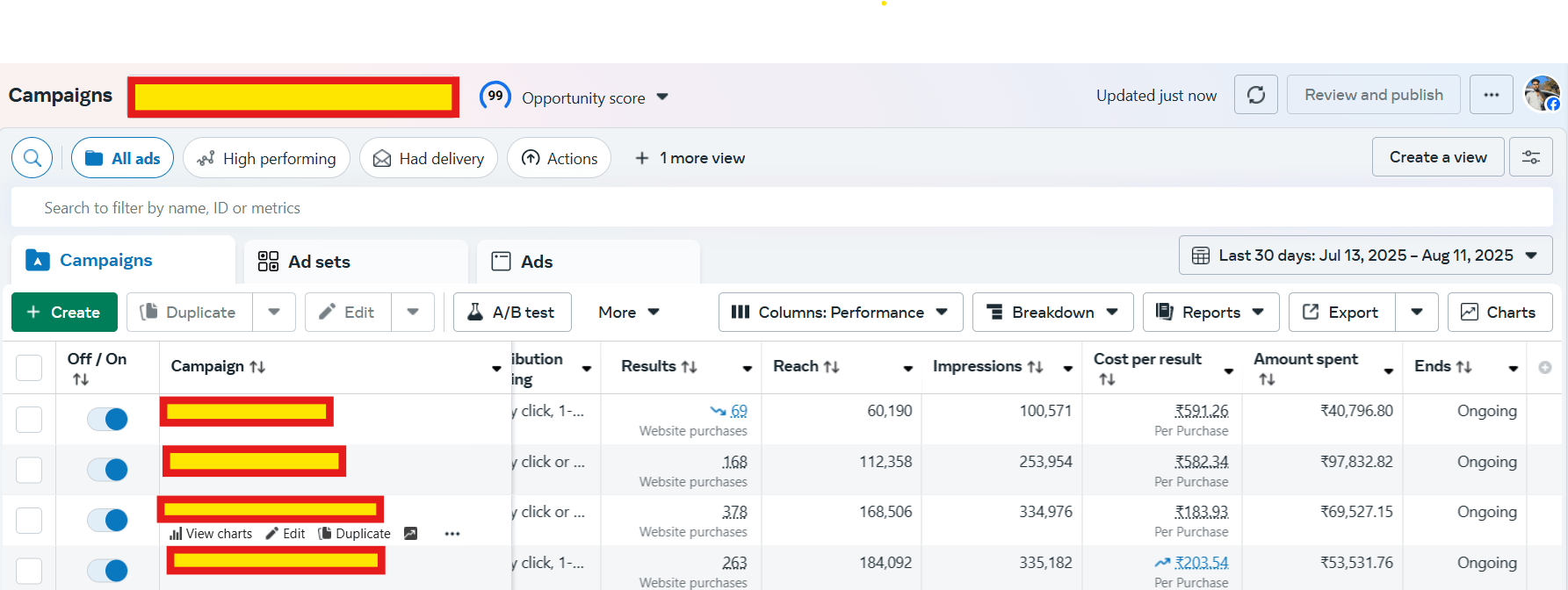Select the Actions view
This screenshot has width=1568, height=590.
coord(559,158)
